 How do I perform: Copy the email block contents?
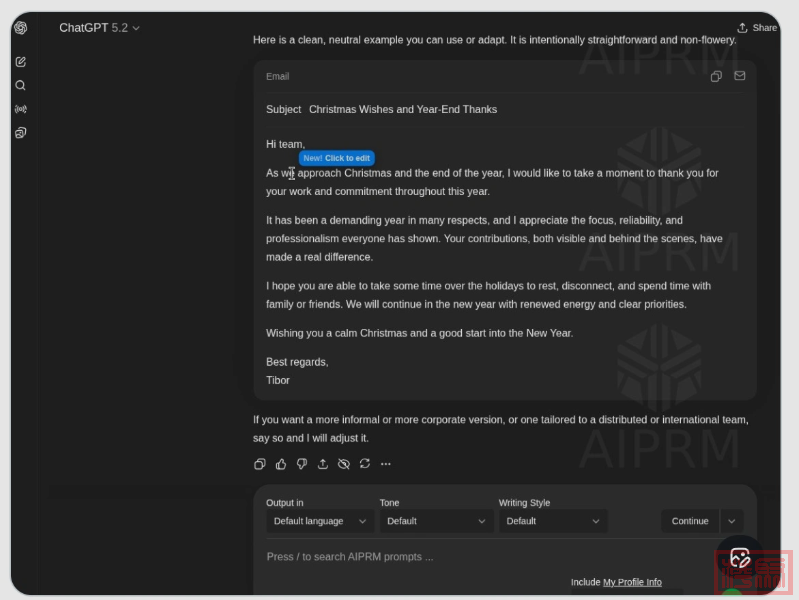click(716, 76)
